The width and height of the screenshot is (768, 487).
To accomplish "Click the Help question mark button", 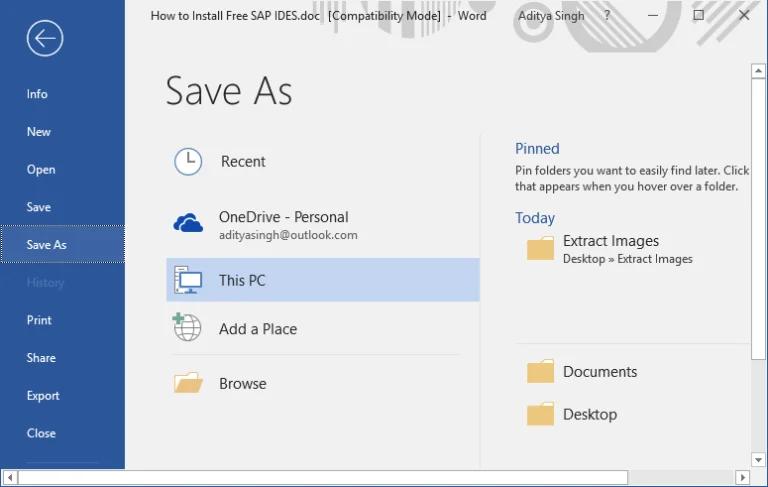I will pos(607,16).
